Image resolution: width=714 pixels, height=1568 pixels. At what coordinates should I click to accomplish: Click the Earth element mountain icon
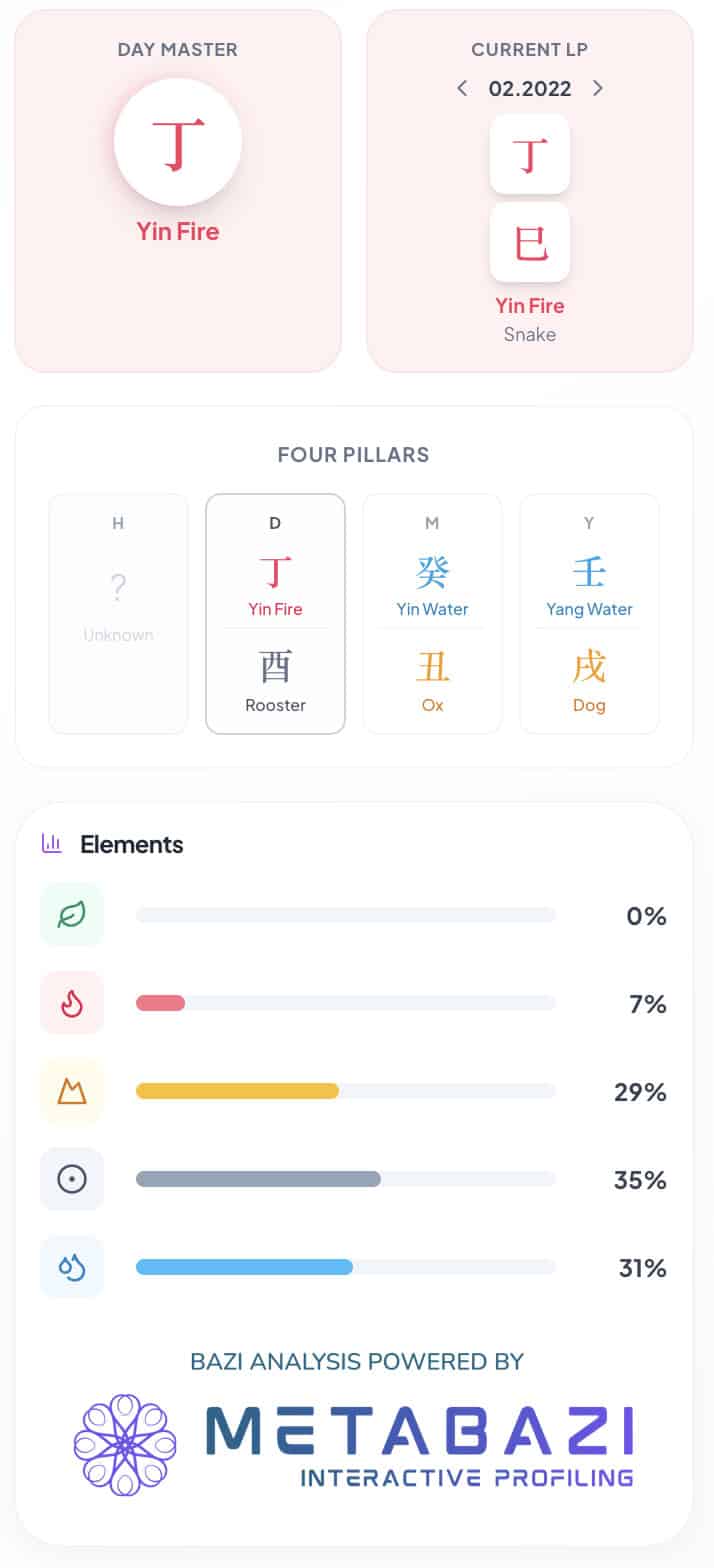pyautogui.click(x=72, y=1091)
